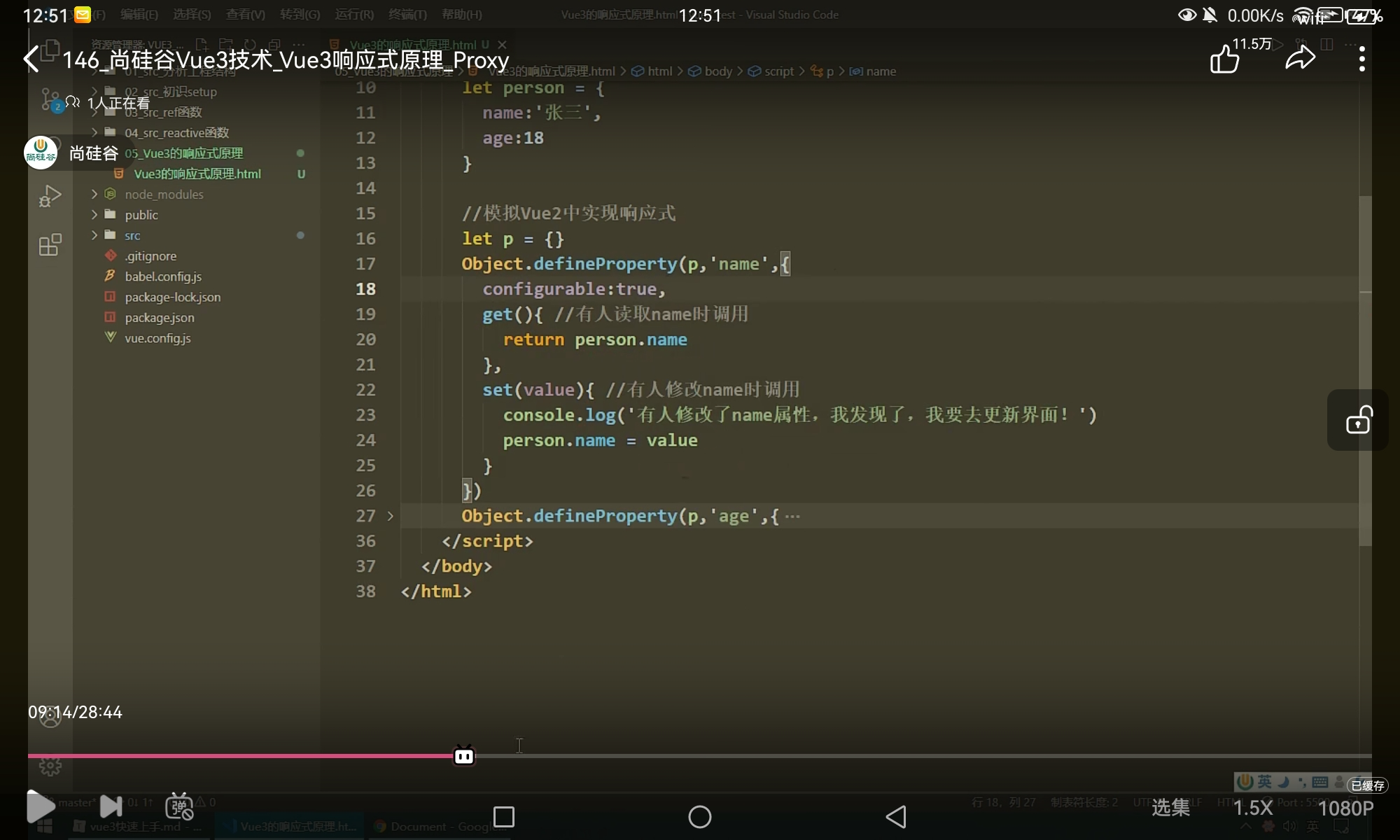Open the 选集 episode list

pyautogui.click(x=1170, y=808)
